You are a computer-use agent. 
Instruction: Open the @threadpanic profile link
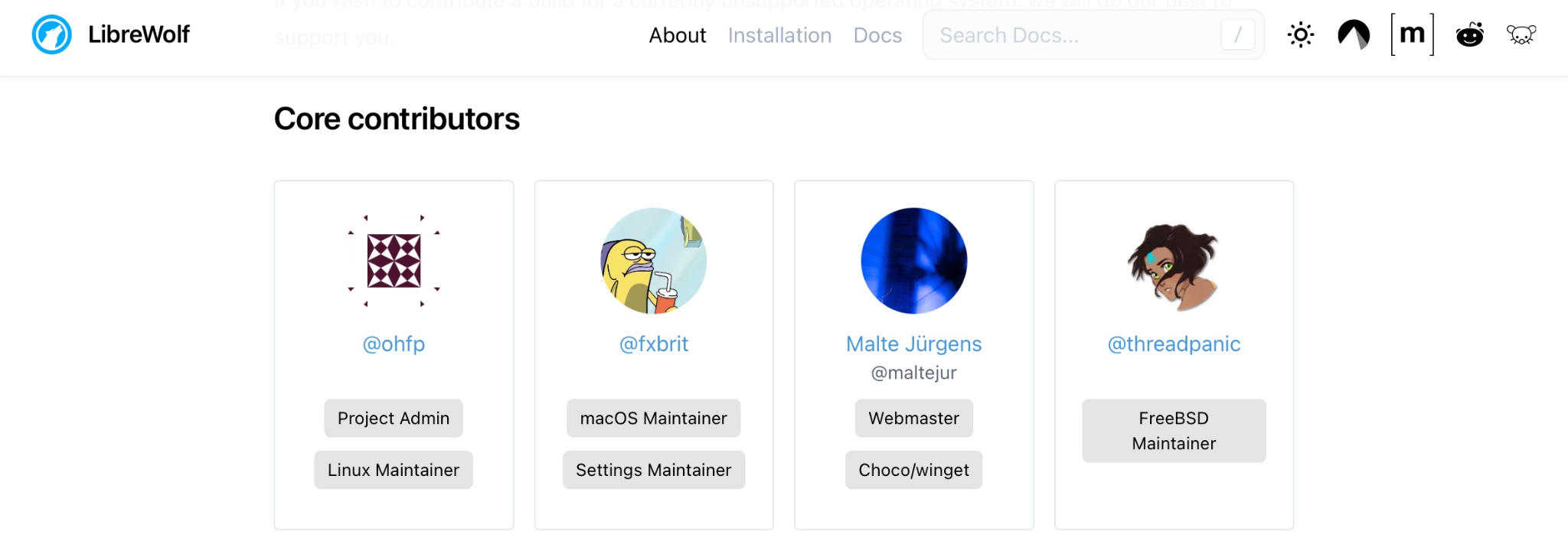tap(1174, 344)
